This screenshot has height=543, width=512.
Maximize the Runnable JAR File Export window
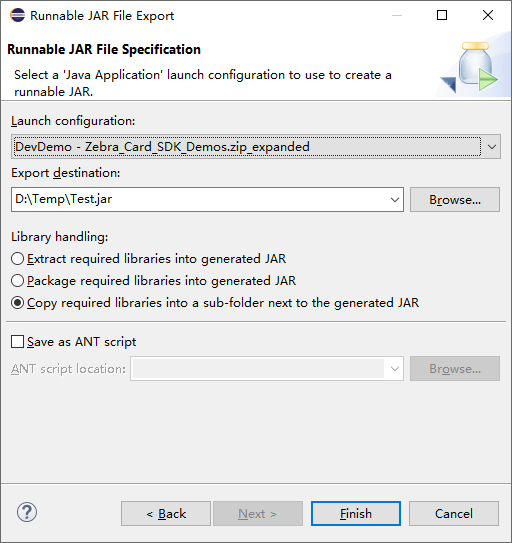(442, 15)
